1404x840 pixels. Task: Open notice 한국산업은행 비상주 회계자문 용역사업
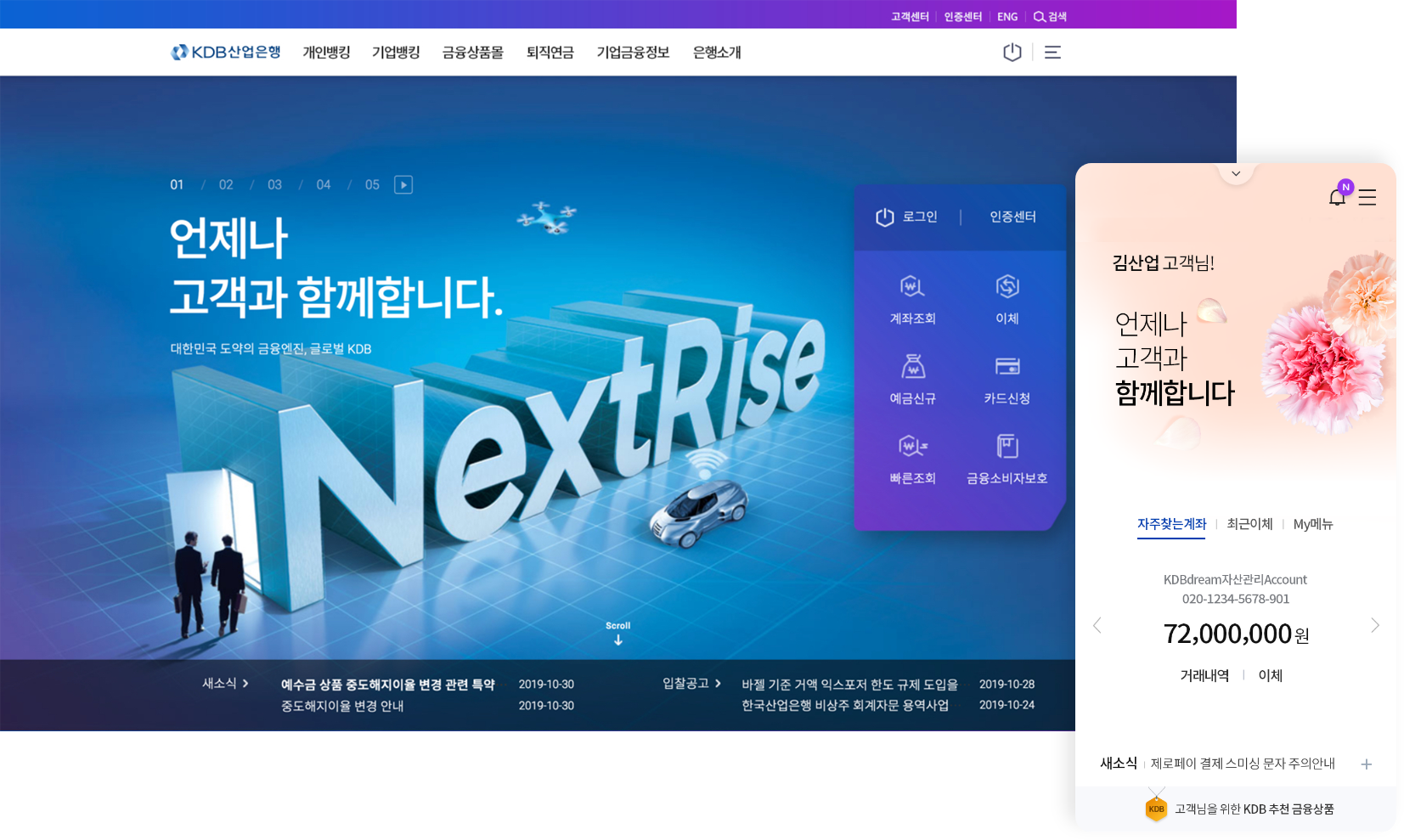(845, 705)
